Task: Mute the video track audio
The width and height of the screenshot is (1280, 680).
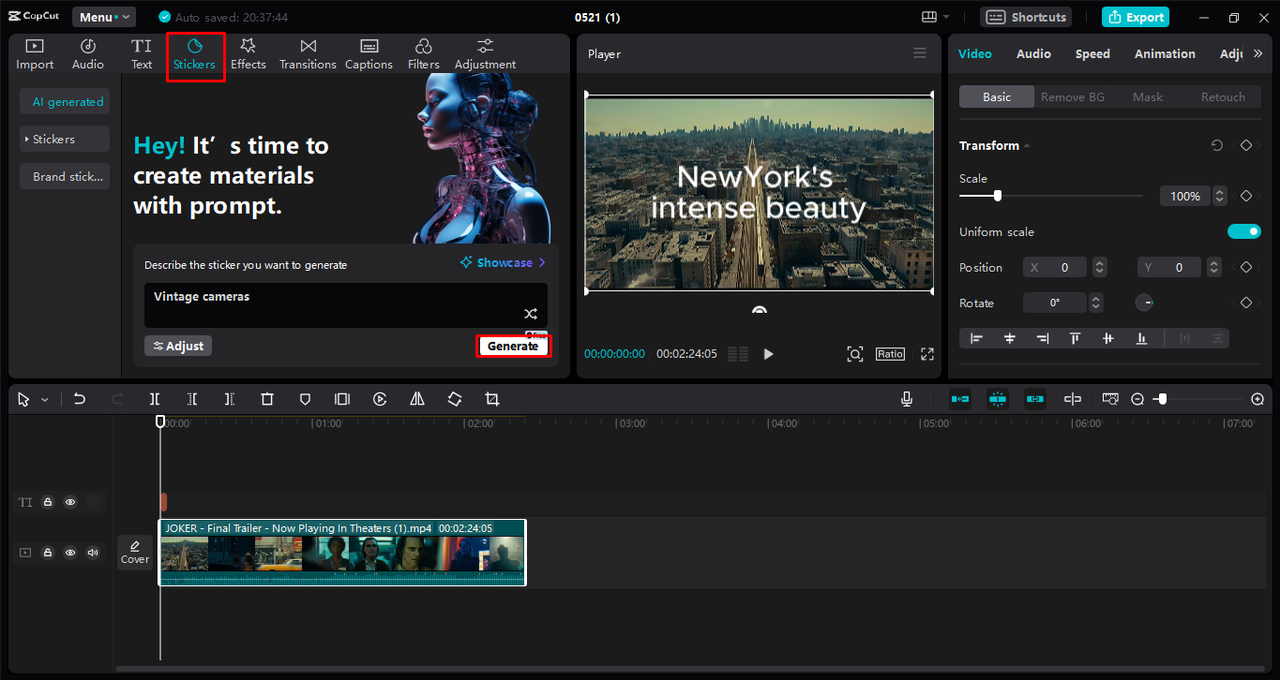Action: [x=93, y=552]
